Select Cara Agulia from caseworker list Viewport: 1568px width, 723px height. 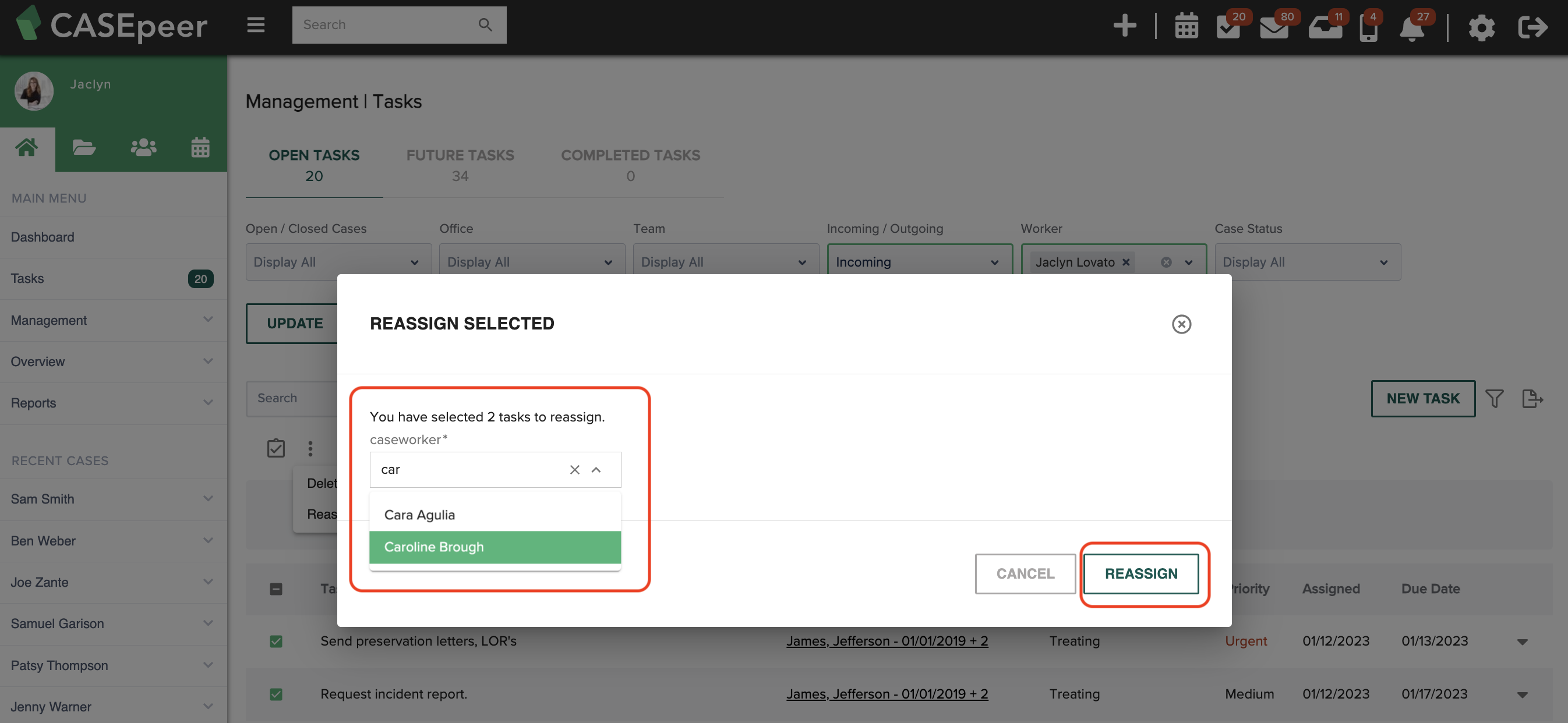495,515
